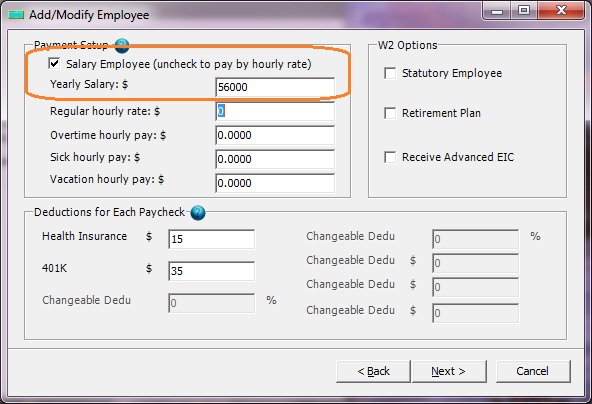Select the Overtime hourly pay field

[x=275, y=135]
